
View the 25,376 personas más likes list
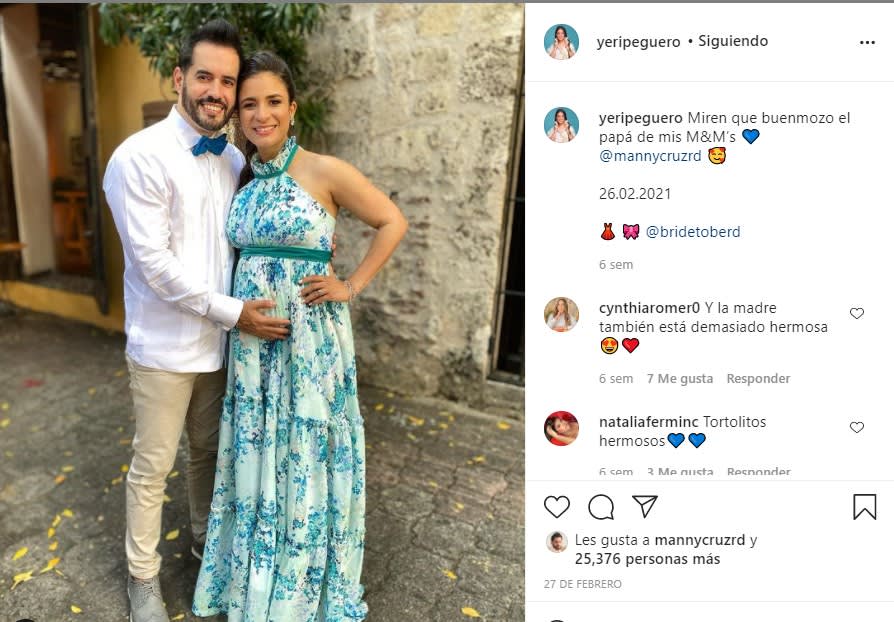(647, 559)
